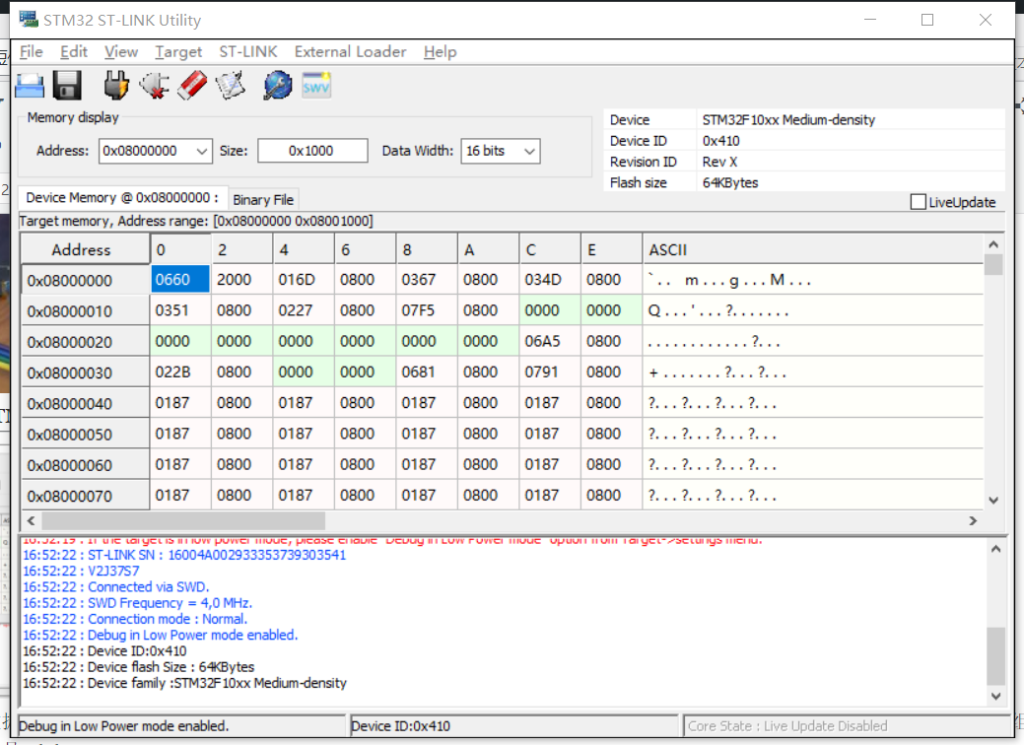Click the log panel scrollbar thumb
Viewport: 1024px width, 745px height.
pyautogui.click(x=995, y=656)
